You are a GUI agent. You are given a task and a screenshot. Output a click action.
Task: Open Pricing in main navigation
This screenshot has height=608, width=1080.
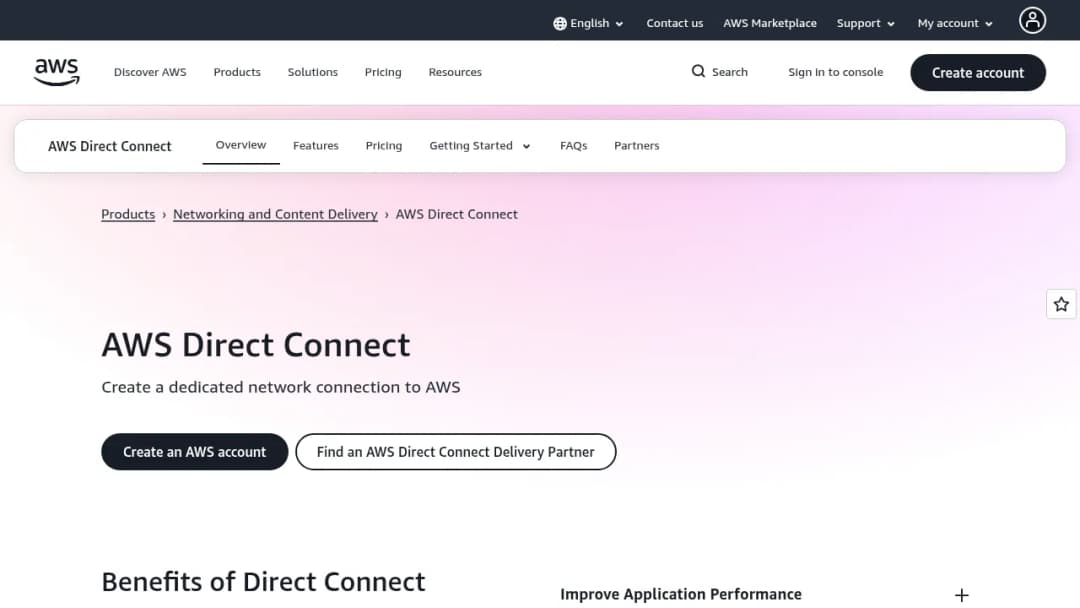point(383,72)
